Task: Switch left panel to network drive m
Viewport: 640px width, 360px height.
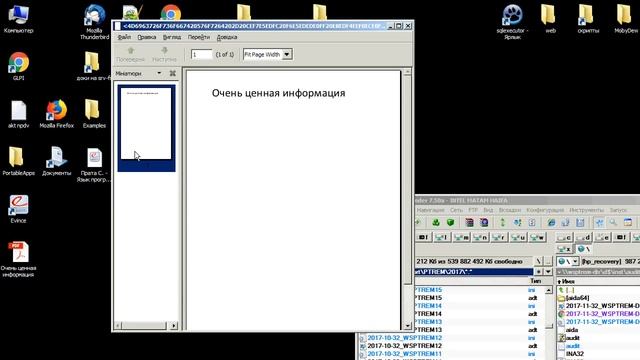Action: pos(462,237)
